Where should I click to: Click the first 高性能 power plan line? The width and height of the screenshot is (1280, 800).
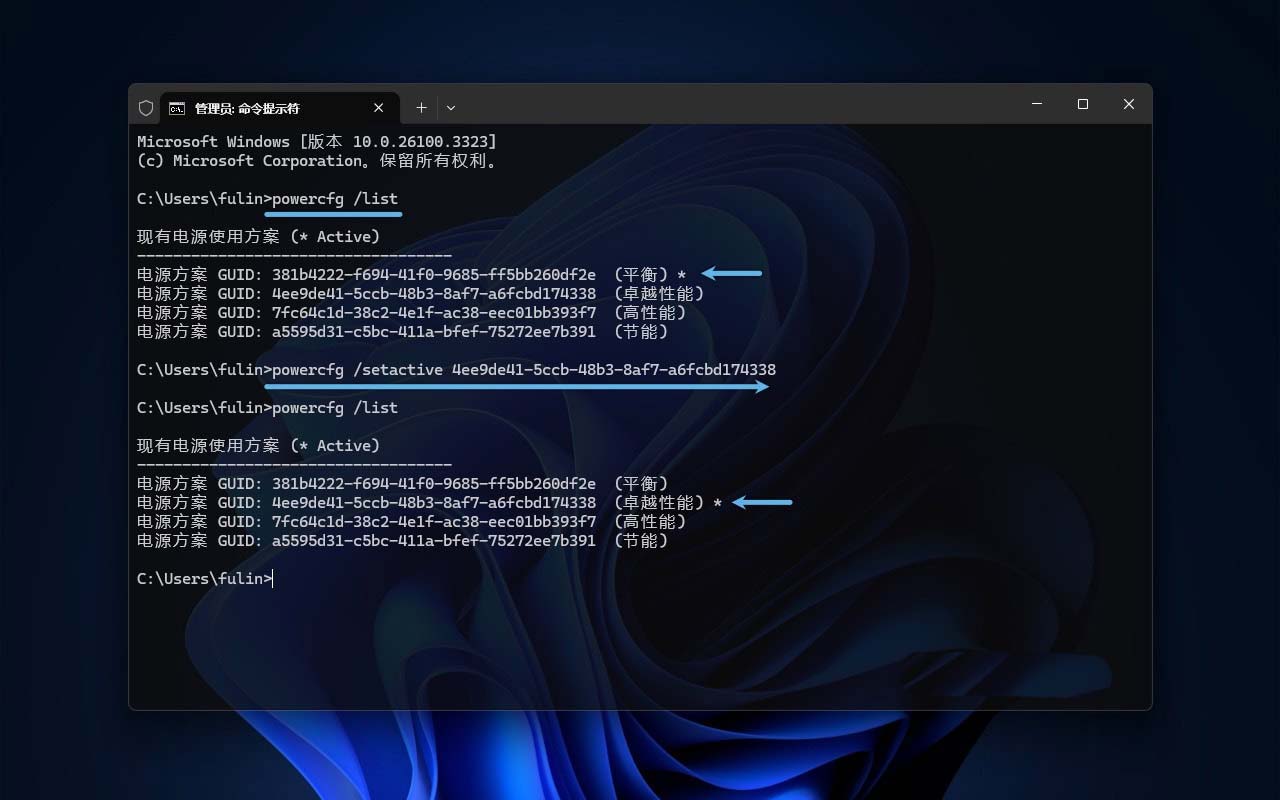pos(412,313)
